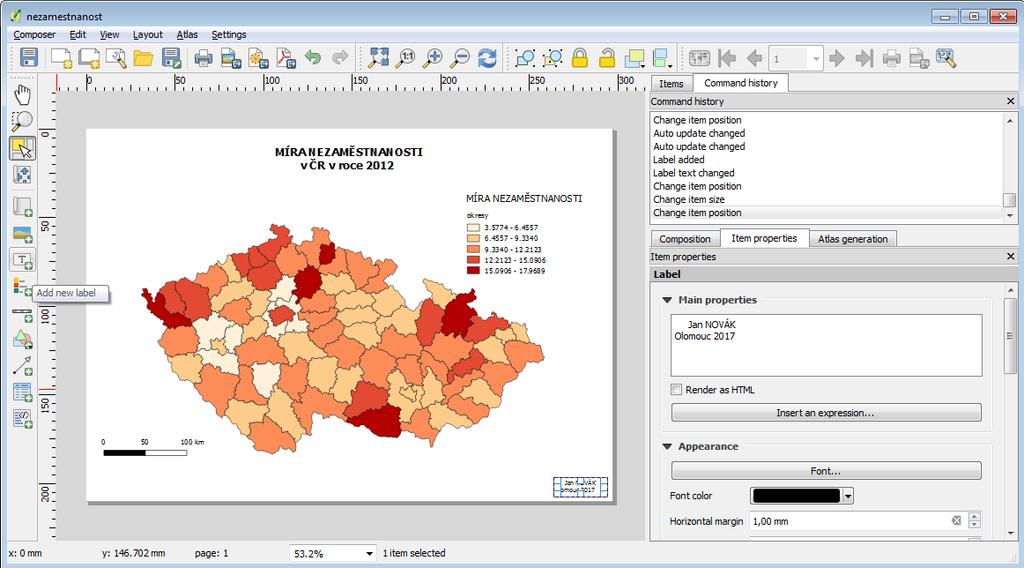Viewport: 1024px width, 568px height.
Task: Export the composition as image
Action: point(231,58)
